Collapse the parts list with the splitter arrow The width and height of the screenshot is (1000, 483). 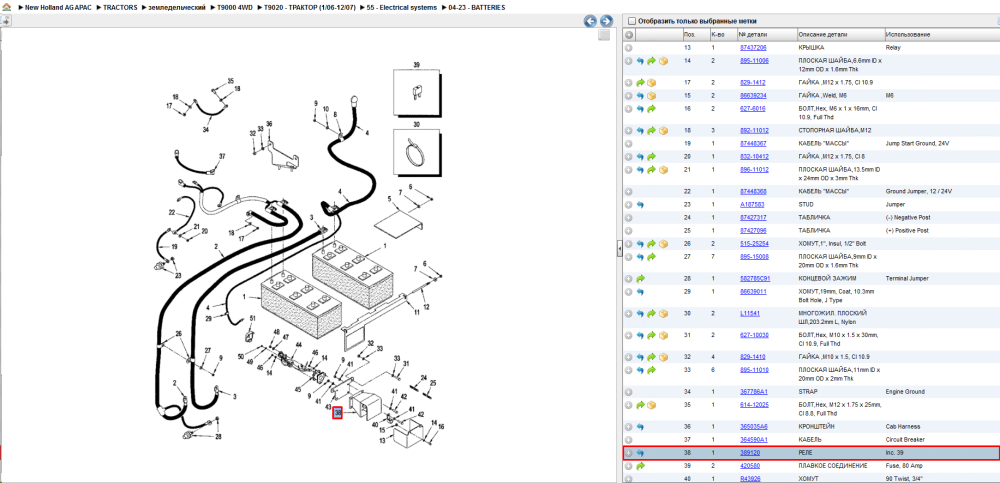[619, 249]
